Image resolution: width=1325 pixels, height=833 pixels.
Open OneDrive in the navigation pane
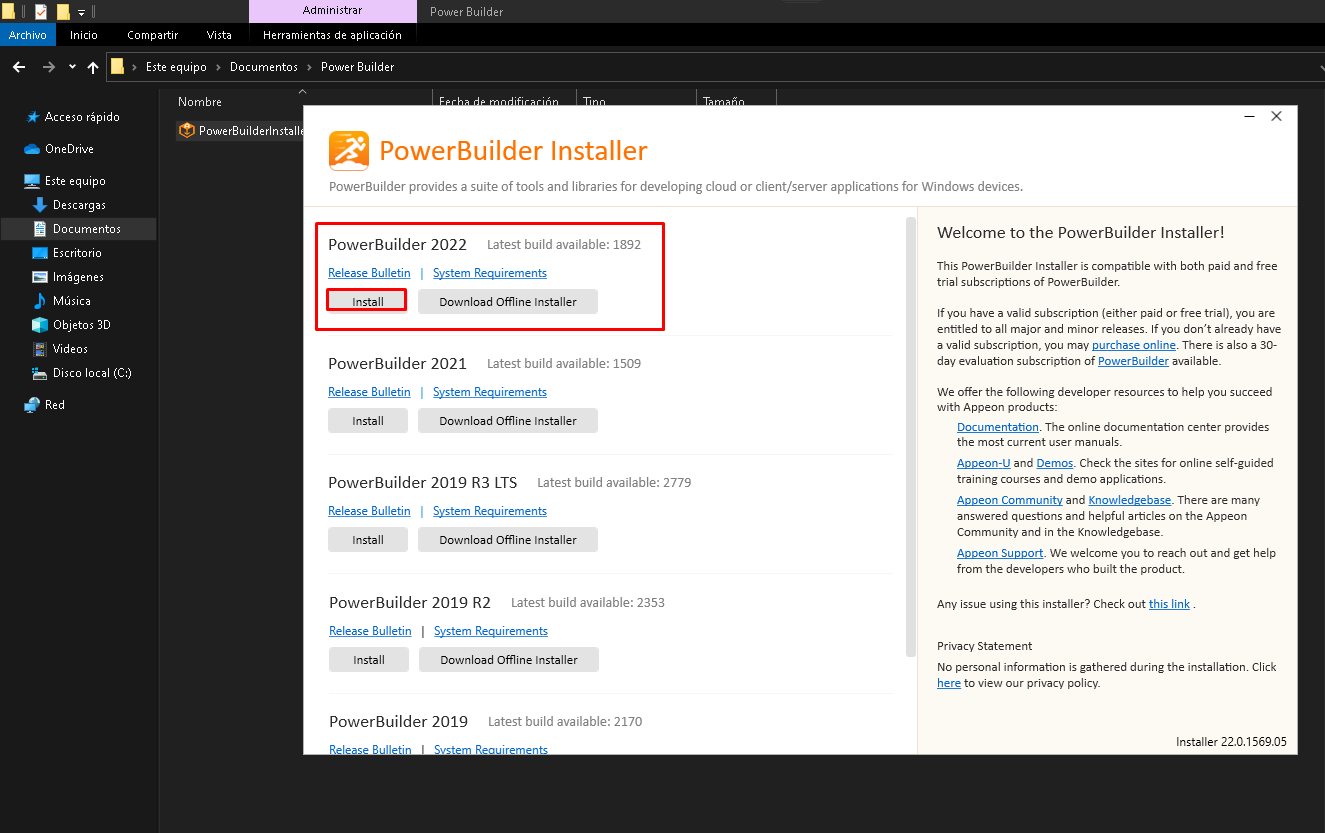click(x=69, y=149)
